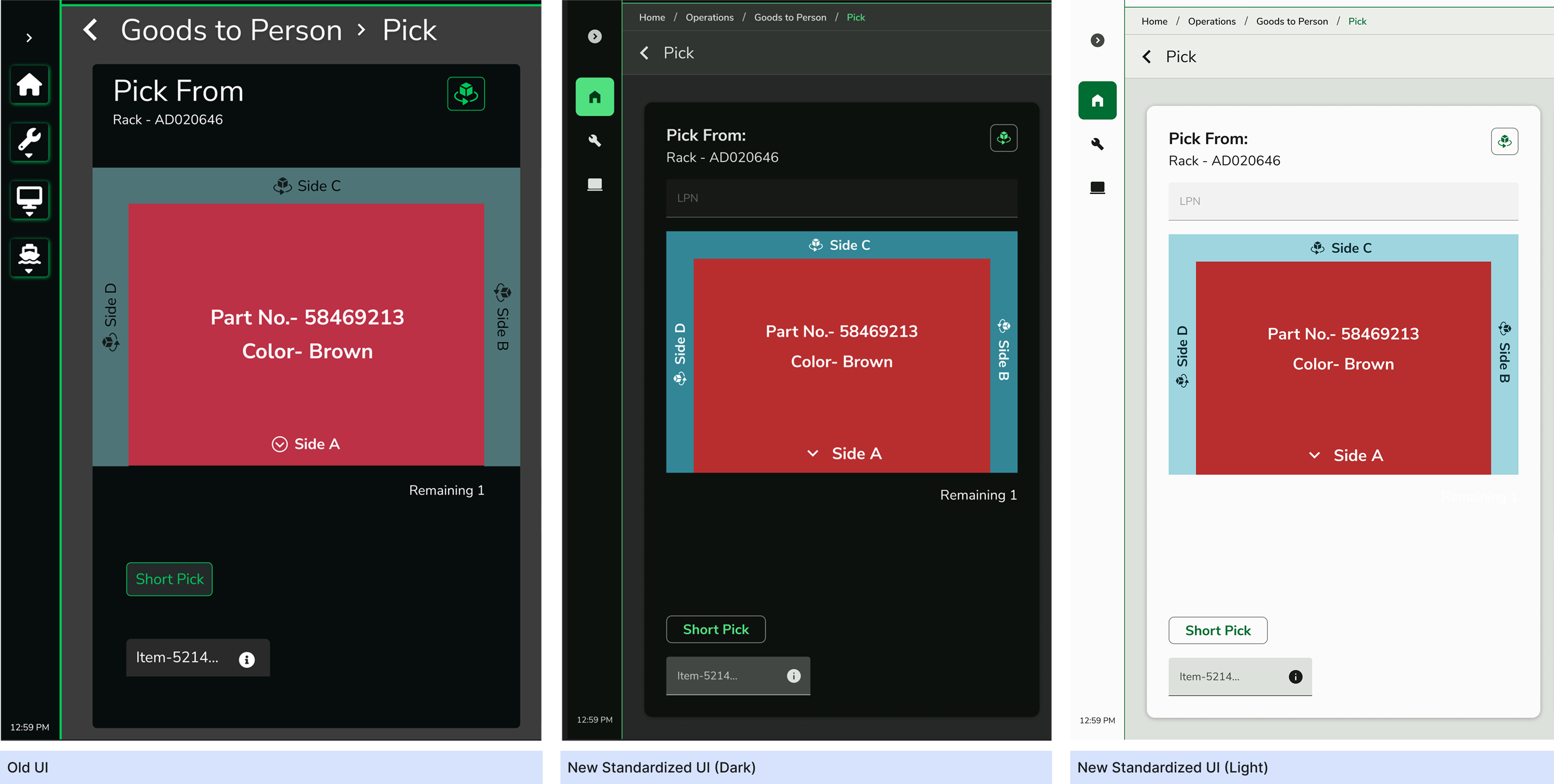This screenshot has height=784, width=1554.
Task: Open Goods to Person breadcrumb in light UI
Action: [1292, 21]
